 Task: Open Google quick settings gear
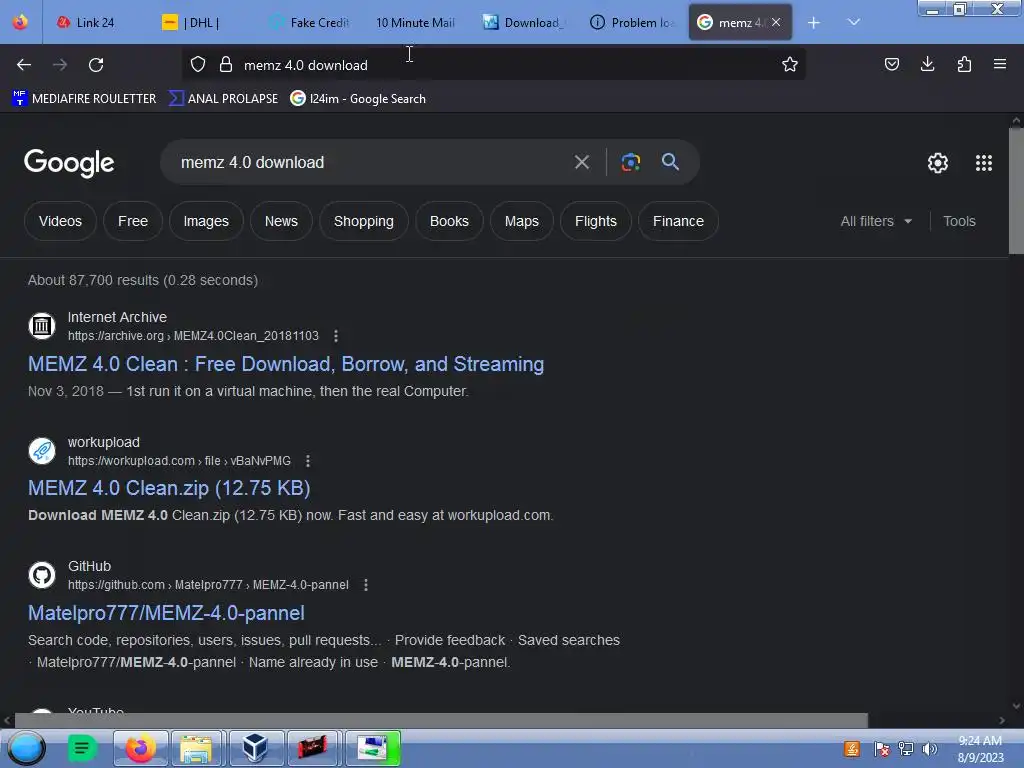click(x=937, y=163)
